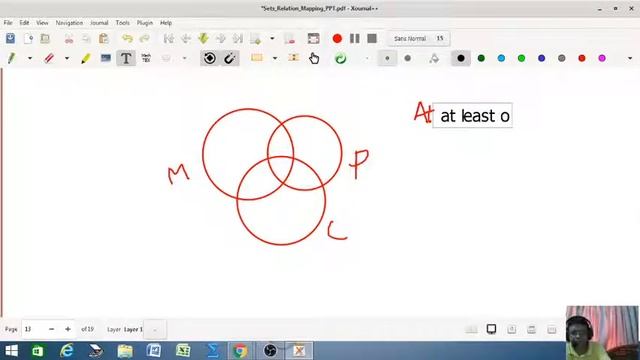Open the Tools menu
Viewport: 640px width, 360px height.
pyautogui.click(x=122, y=23)
